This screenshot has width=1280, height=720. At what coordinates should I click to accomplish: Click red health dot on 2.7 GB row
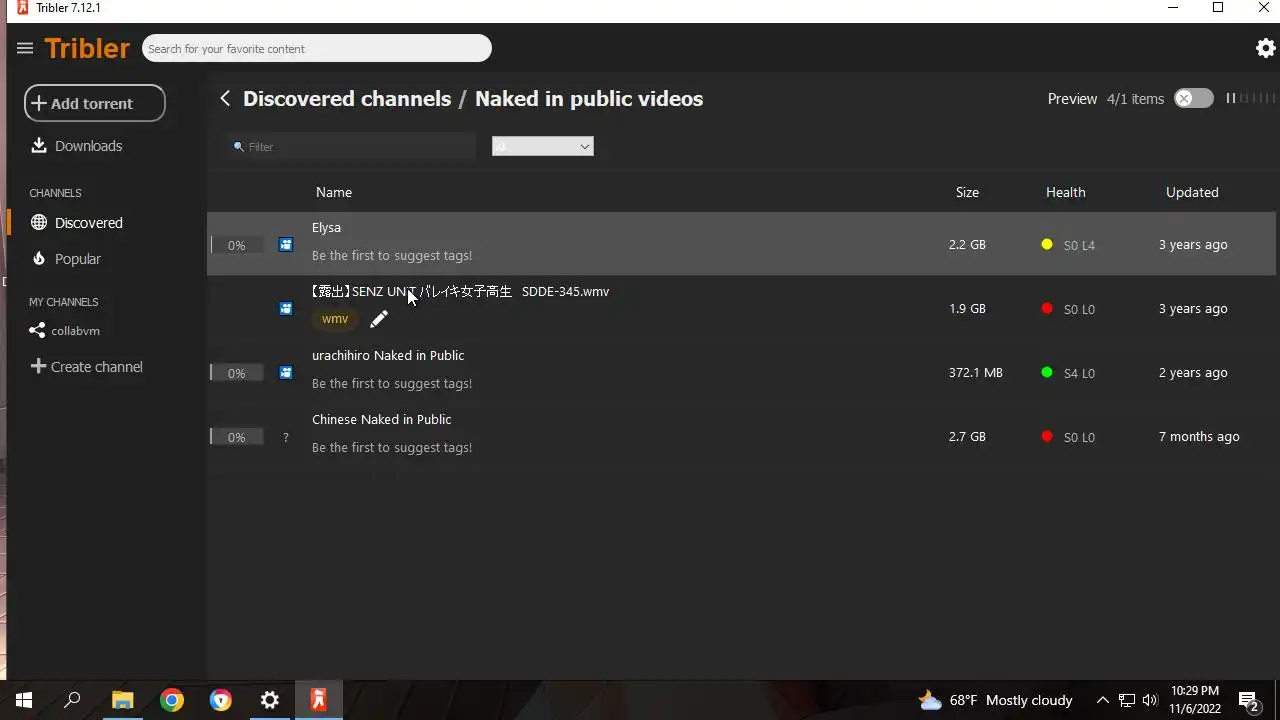tap(1047, 436)
